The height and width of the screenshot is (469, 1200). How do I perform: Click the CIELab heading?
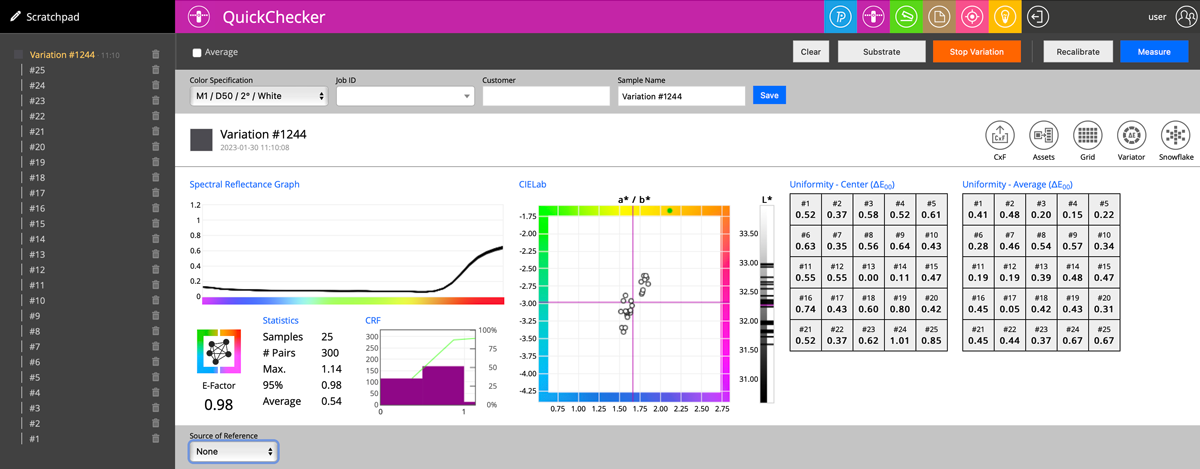[x=533, y=184]
